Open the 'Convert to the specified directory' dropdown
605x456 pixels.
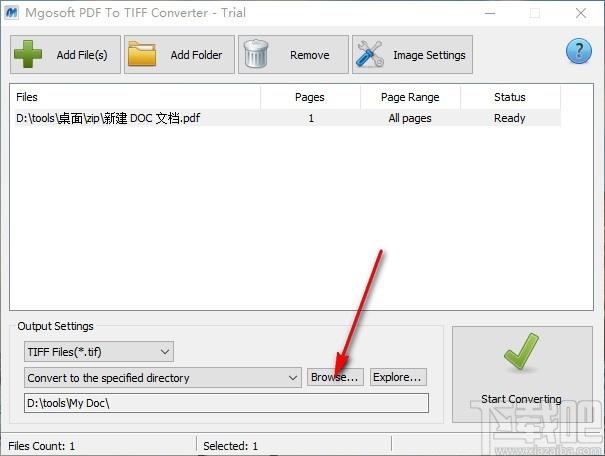click(162, 377)
